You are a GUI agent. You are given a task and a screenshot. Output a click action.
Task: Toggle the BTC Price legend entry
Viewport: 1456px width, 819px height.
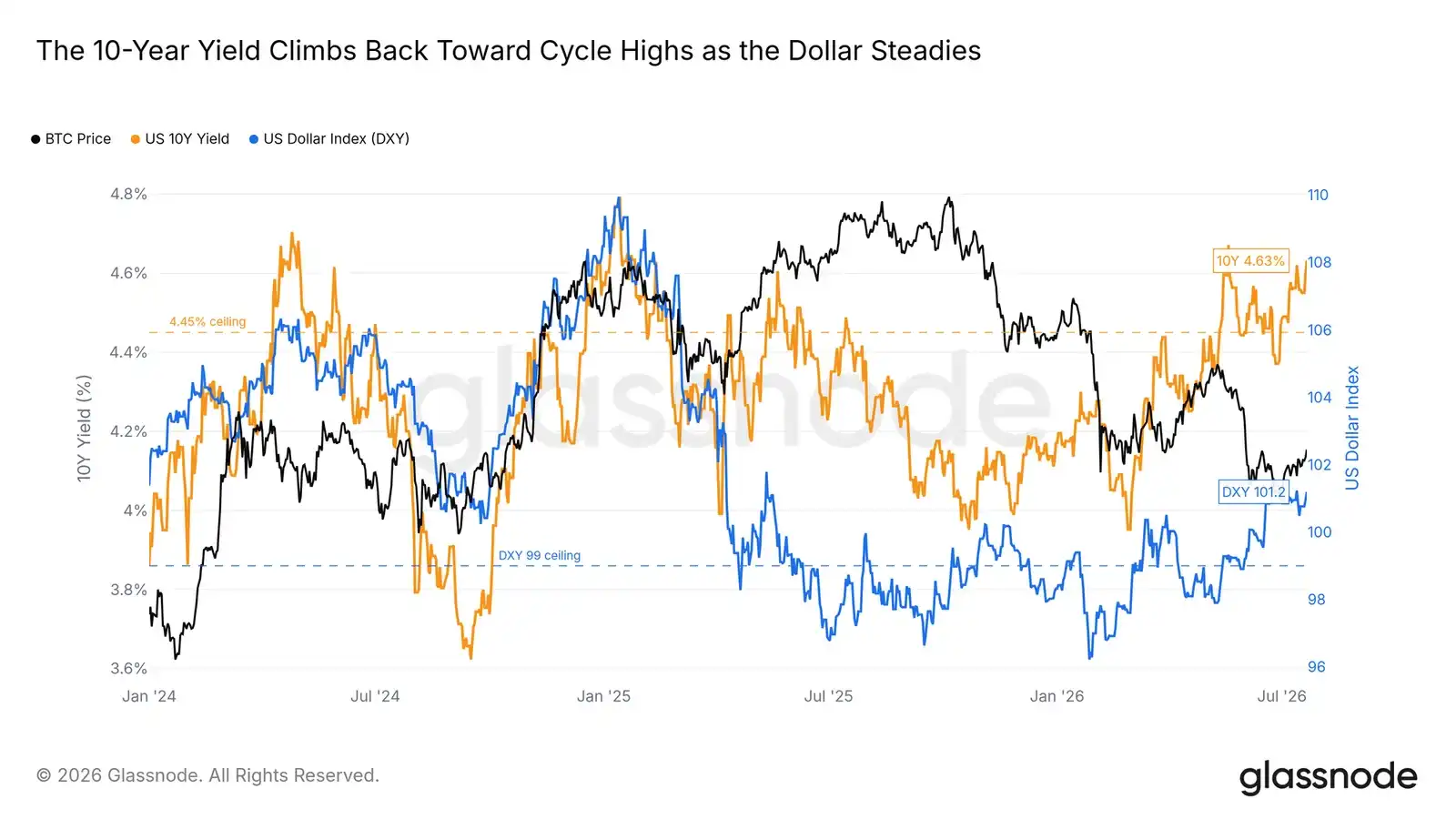(x=71, y=139)
